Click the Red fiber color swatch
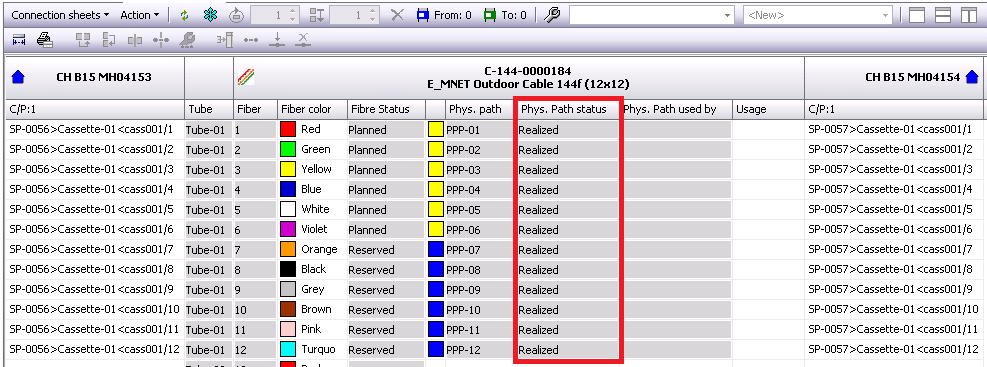 (288, 130)
